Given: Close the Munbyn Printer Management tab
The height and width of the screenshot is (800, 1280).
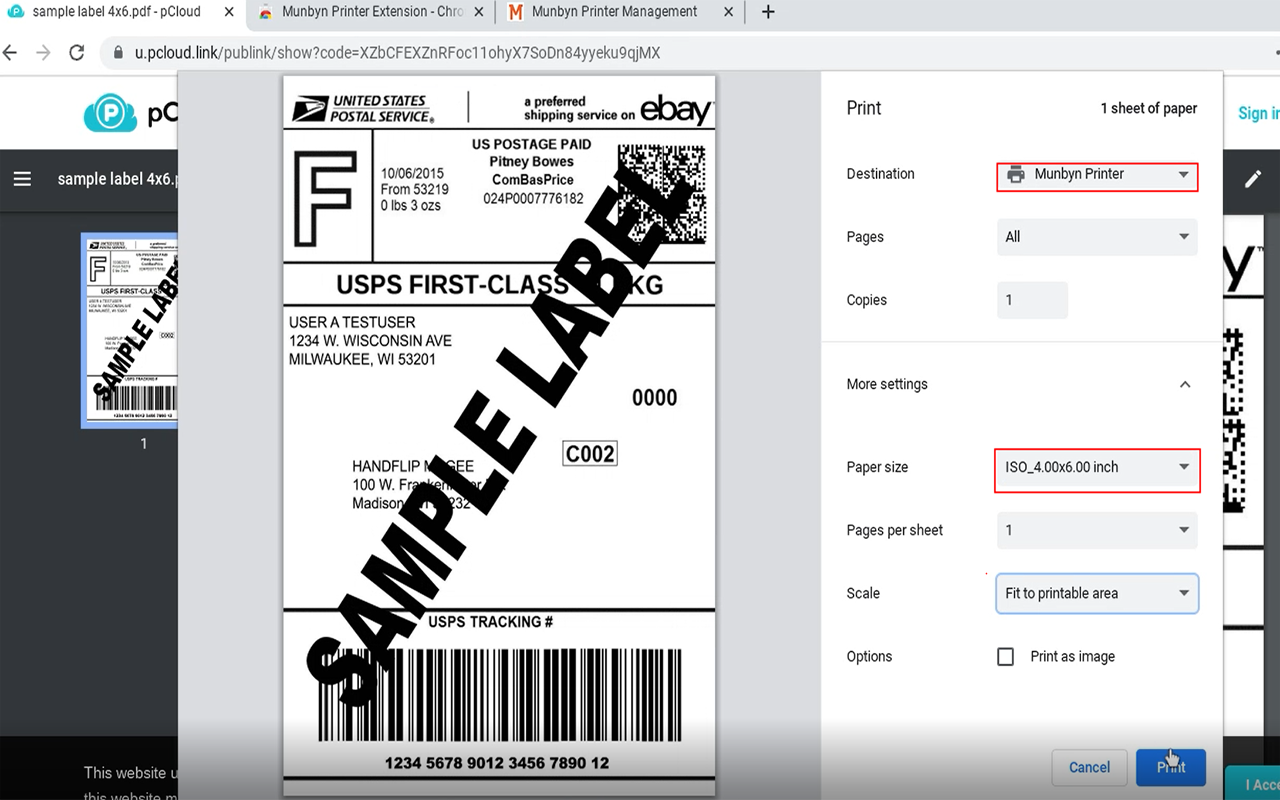Looking at the screenshot, I should point(727,12).
